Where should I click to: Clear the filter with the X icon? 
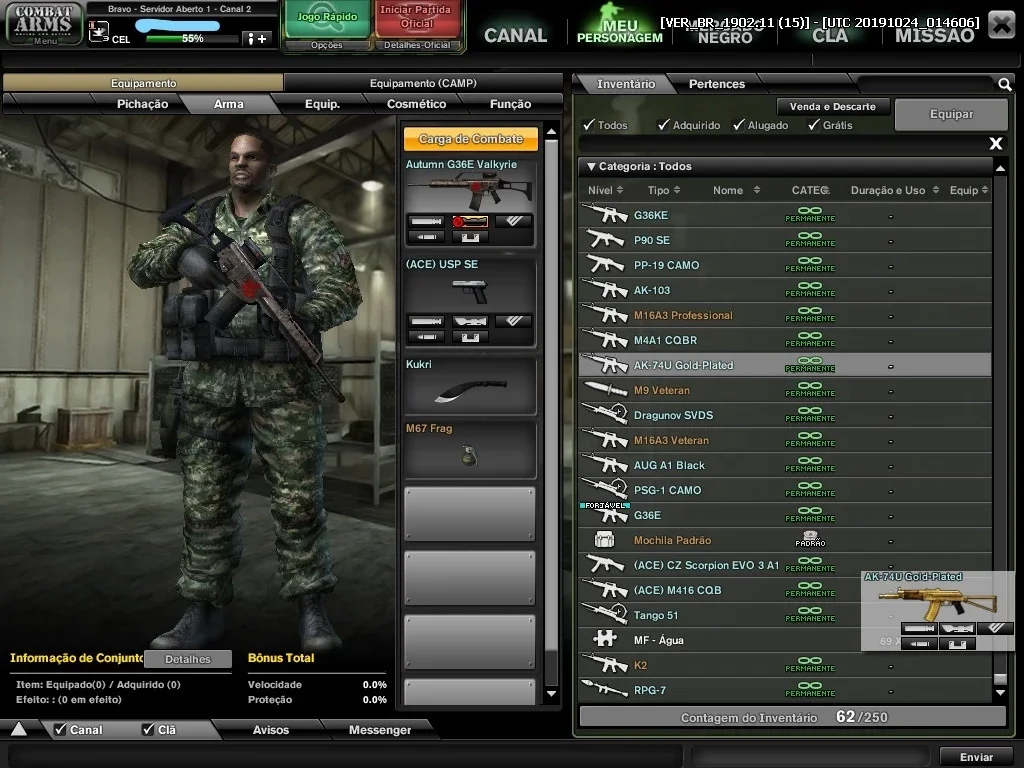pyautogui.click(x=995, y=144)
